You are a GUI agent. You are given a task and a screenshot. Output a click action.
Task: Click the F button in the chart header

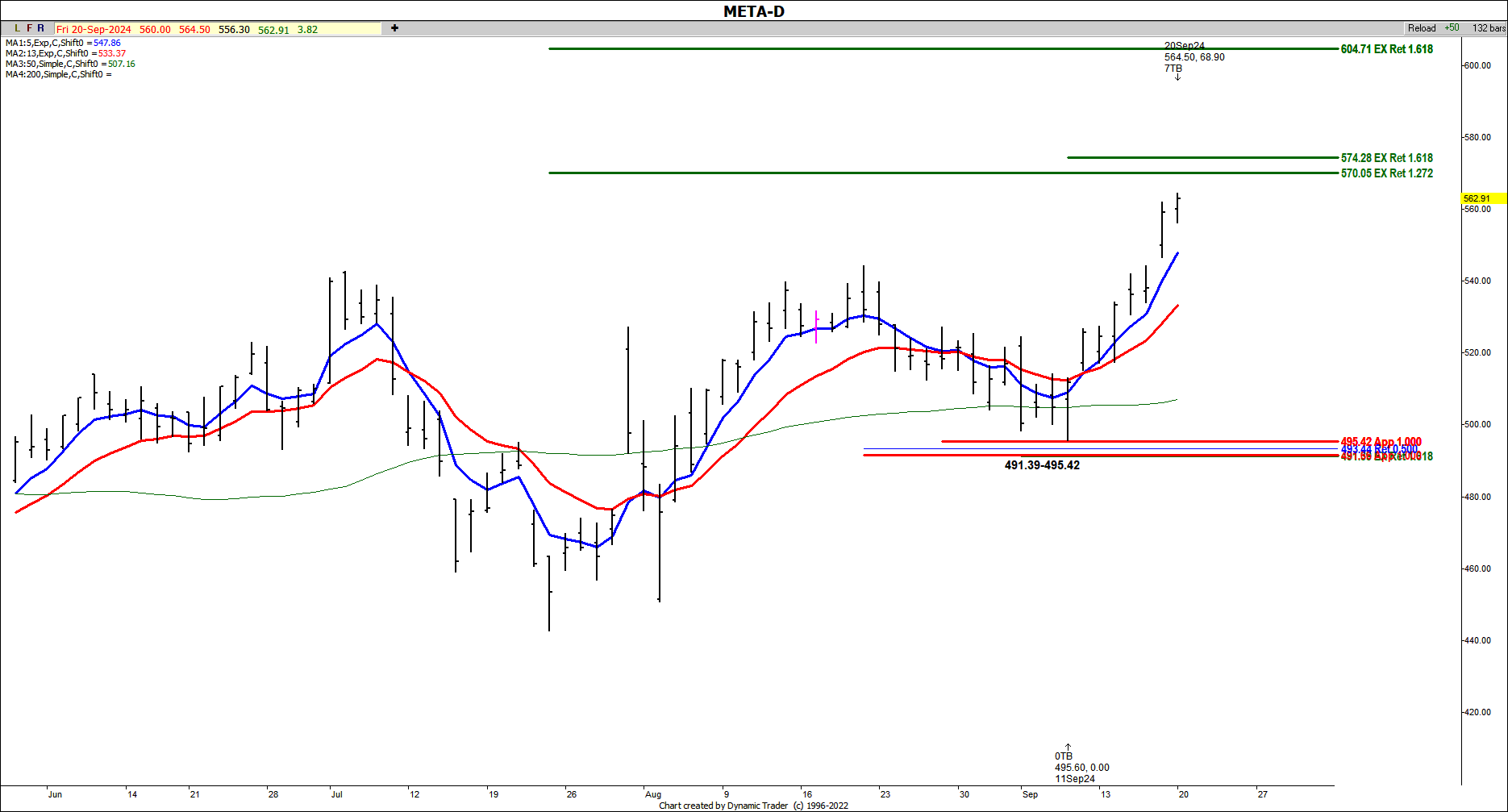(x=30, y=28)
